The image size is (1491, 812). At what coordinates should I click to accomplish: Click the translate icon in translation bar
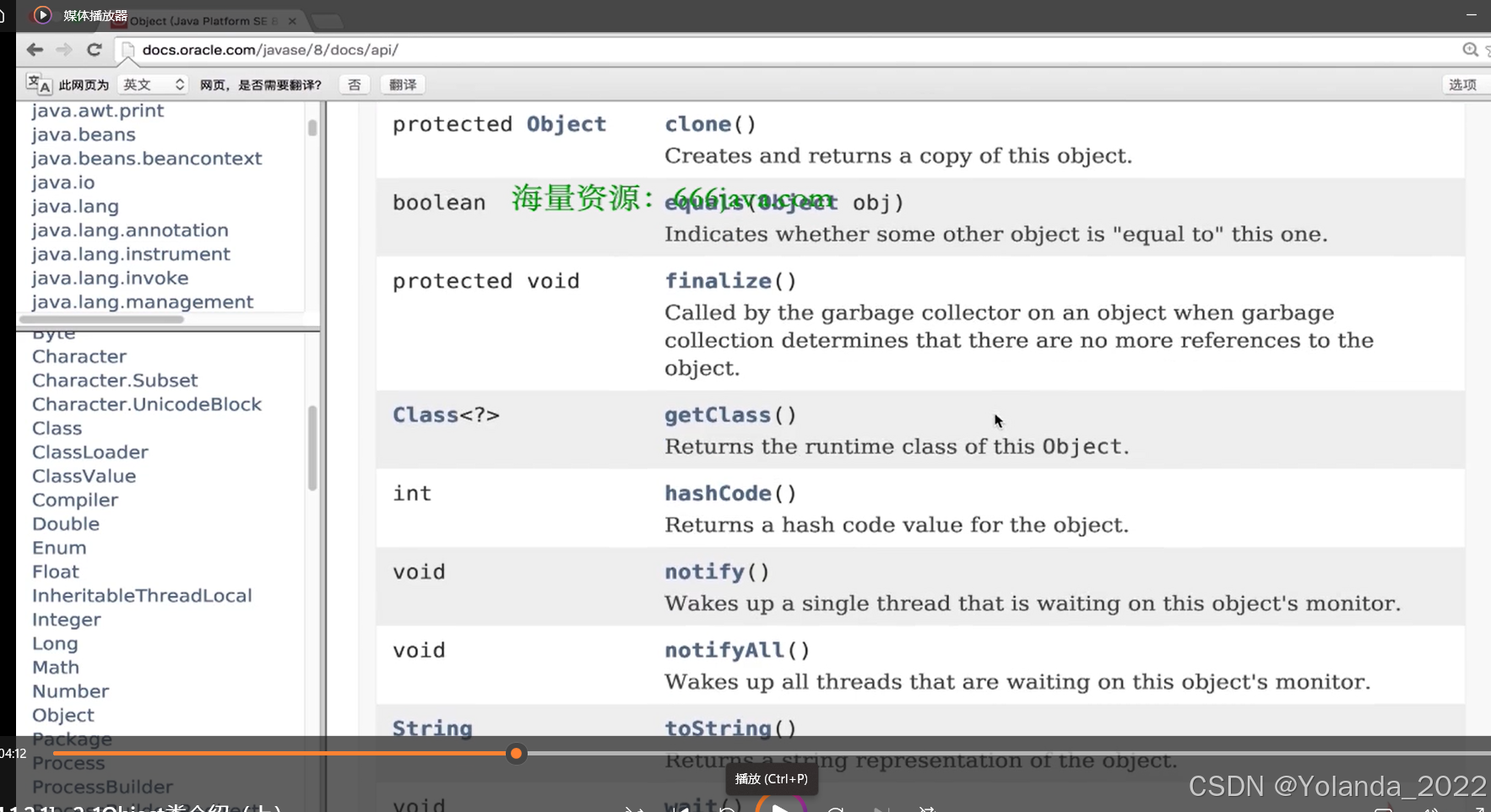(38, 84)
